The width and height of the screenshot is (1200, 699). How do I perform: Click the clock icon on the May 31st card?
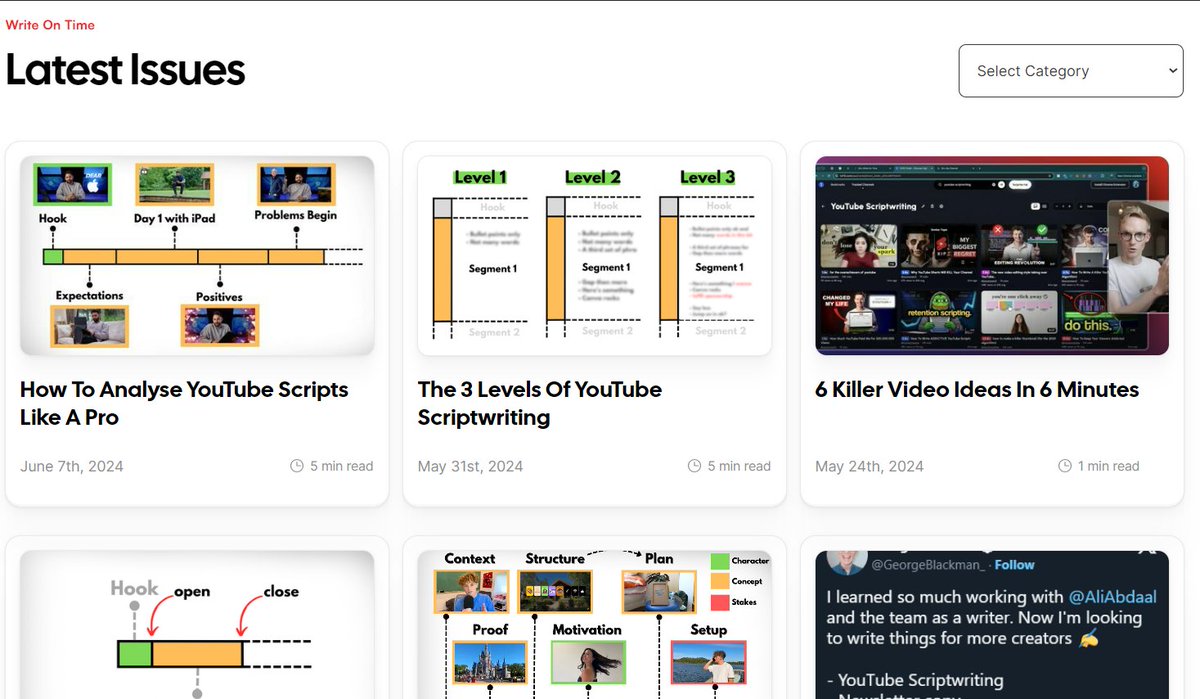pyautogui.click(x=695, y=466)
